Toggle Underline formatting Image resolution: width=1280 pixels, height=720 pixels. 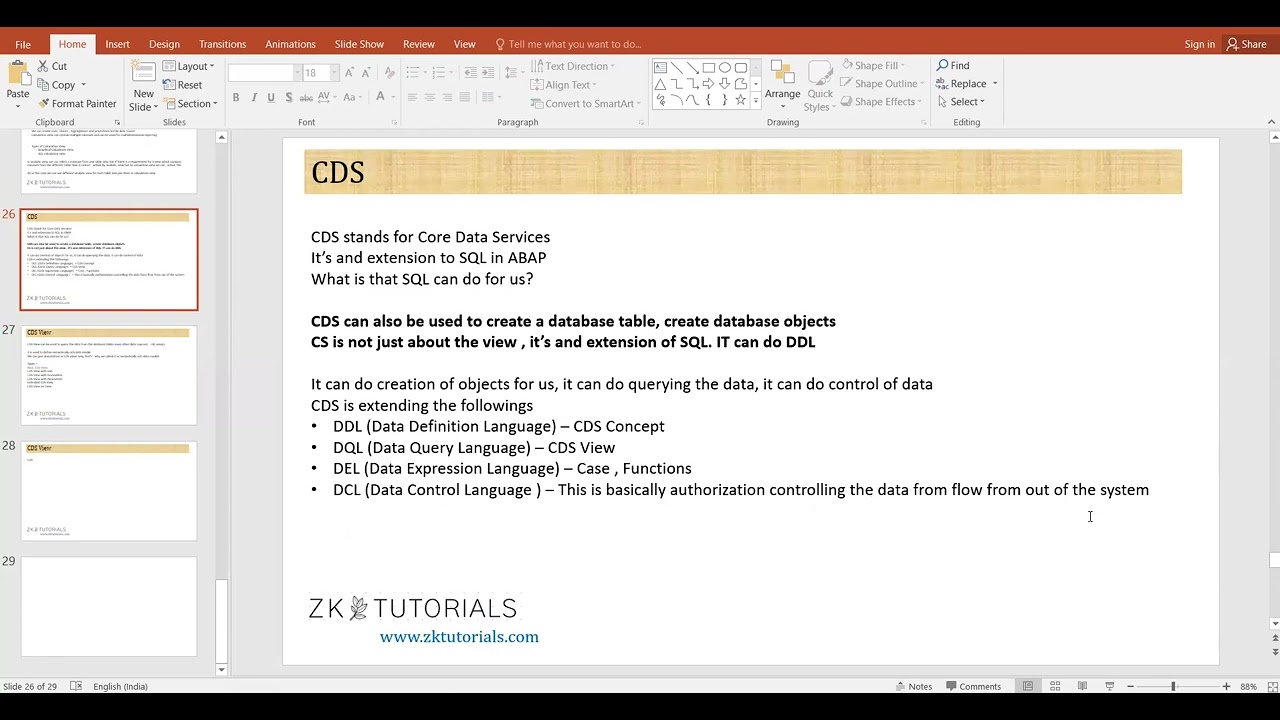[271, 98]
